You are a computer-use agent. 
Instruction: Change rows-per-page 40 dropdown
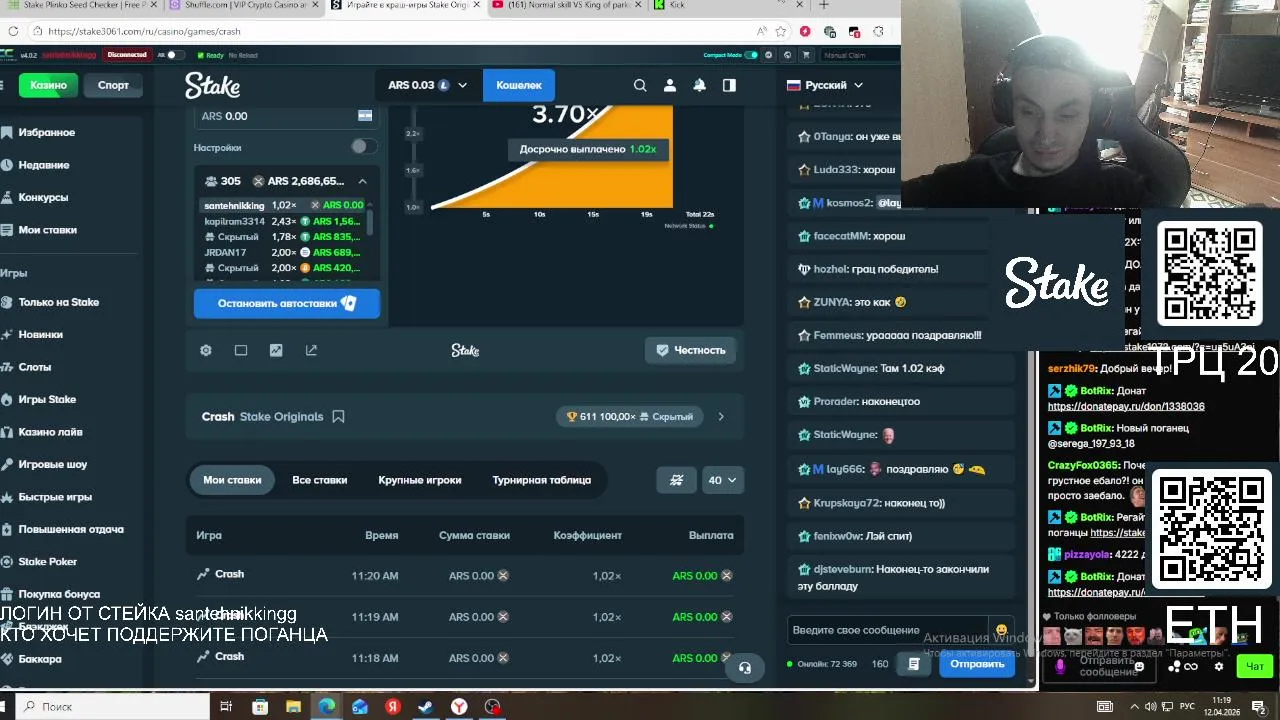coord(722,480)
